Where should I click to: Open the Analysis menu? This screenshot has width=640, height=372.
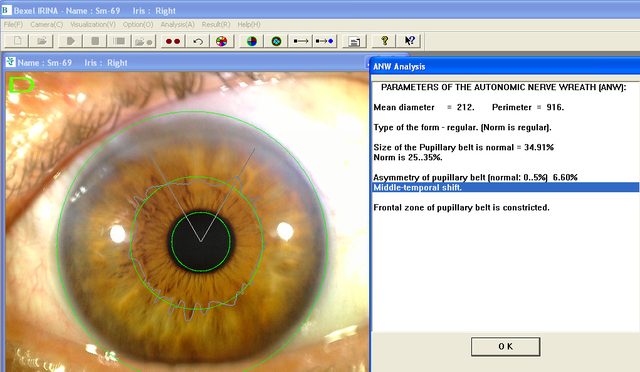click(x=177, y=25)
